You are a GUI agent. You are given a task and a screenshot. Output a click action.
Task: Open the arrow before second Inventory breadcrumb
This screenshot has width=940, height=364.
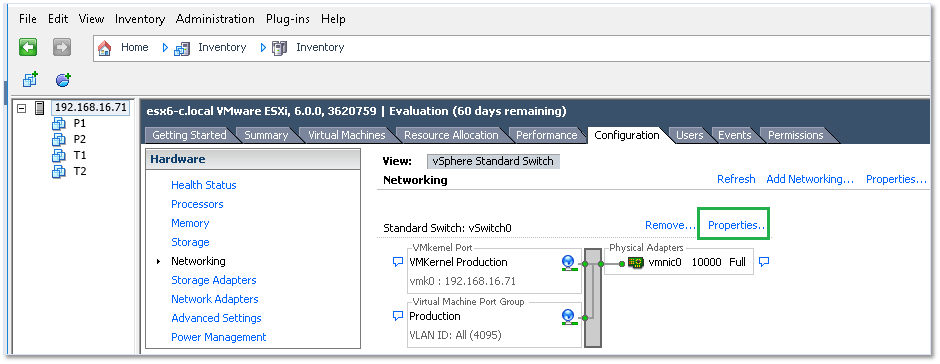263,48
